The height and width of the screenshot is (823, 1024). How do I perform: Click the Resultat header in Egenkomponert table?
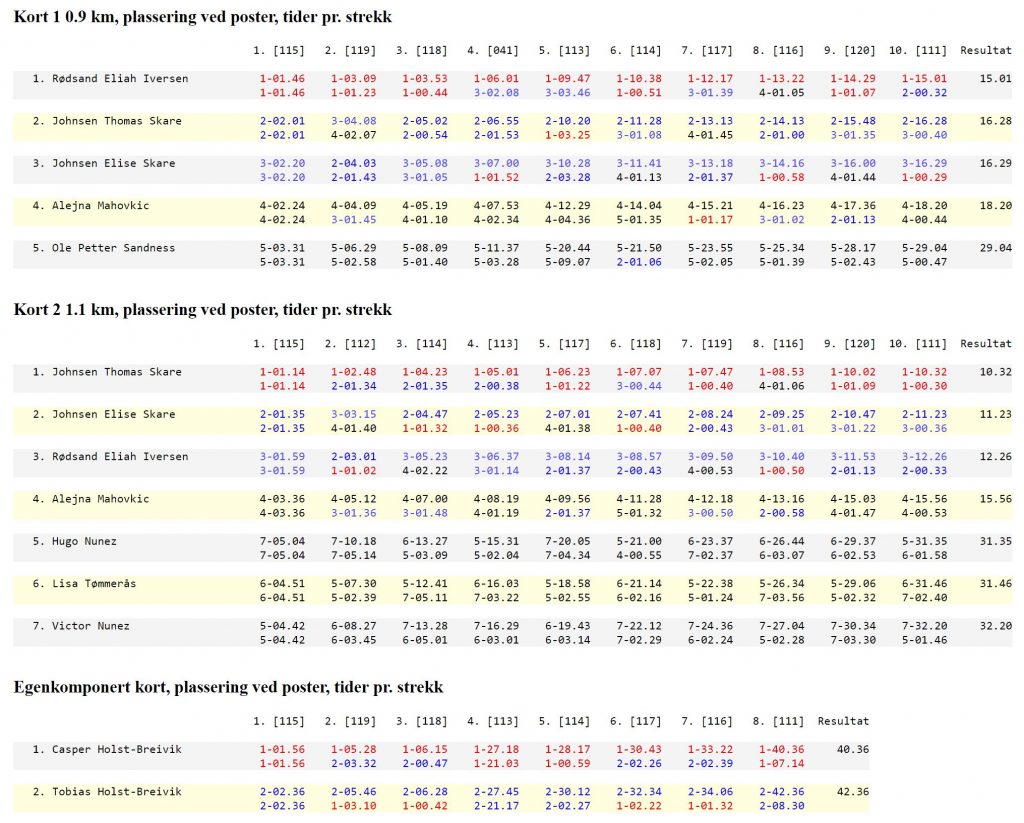click(x=843, y=720)
